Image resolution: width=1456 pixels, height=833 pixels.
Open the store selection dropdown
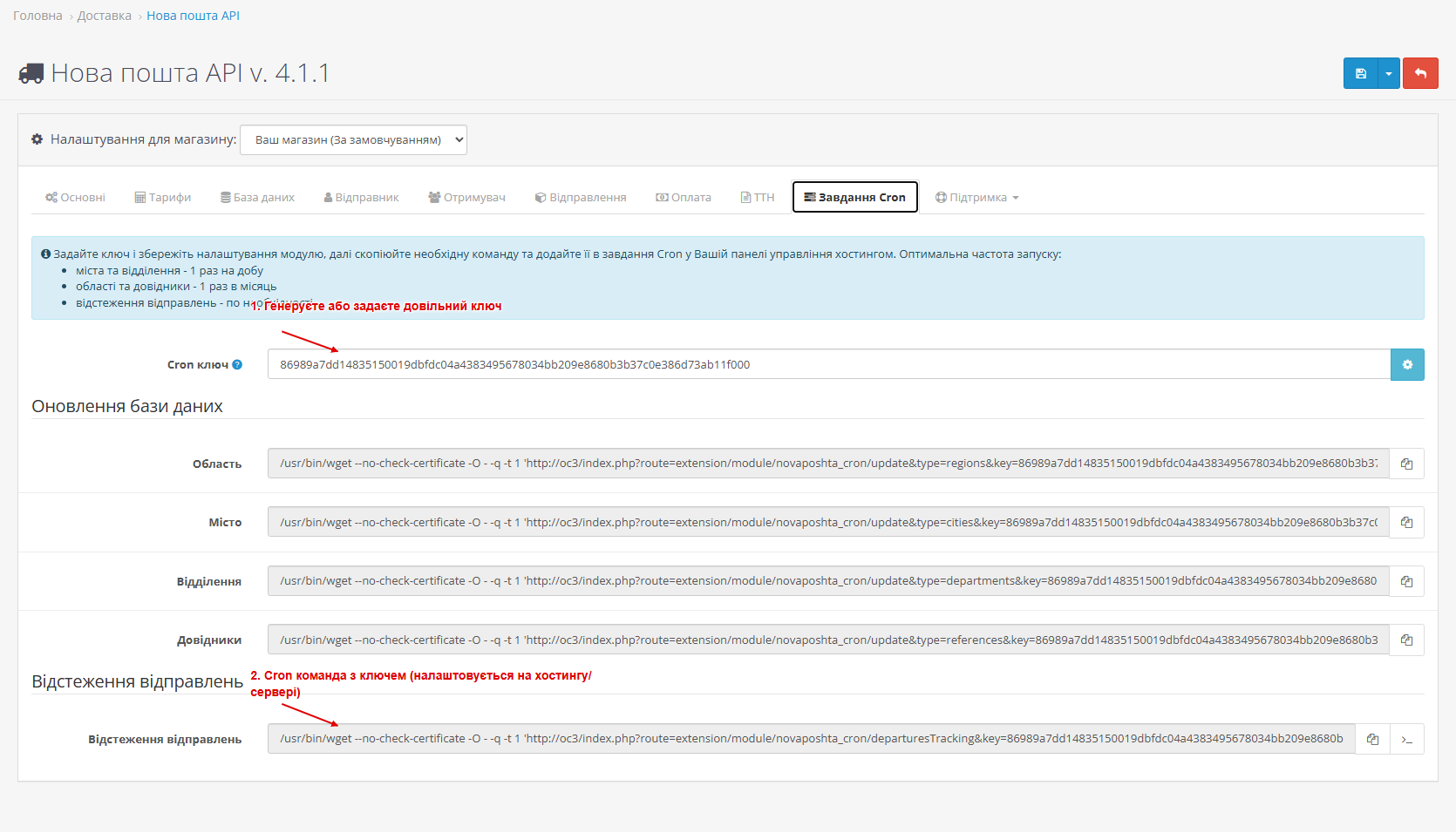pyautogui.click(x=353, y=139)
